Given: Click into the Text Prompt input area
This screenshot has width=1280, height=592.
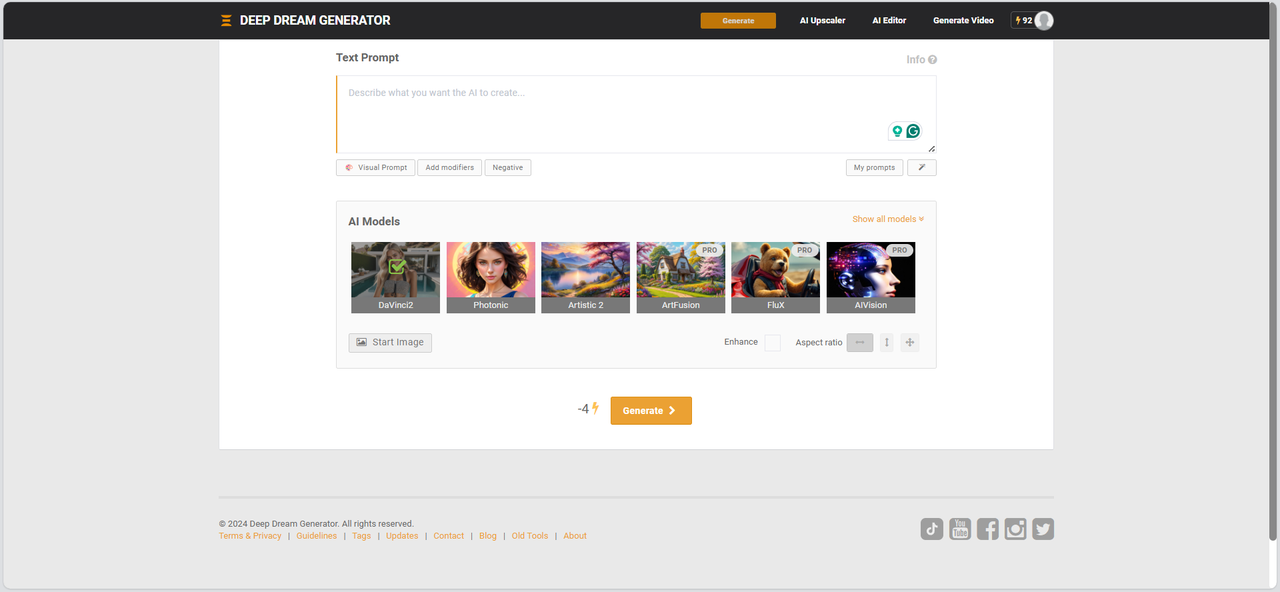Looking at the screenshot, I should click(636, 114).
